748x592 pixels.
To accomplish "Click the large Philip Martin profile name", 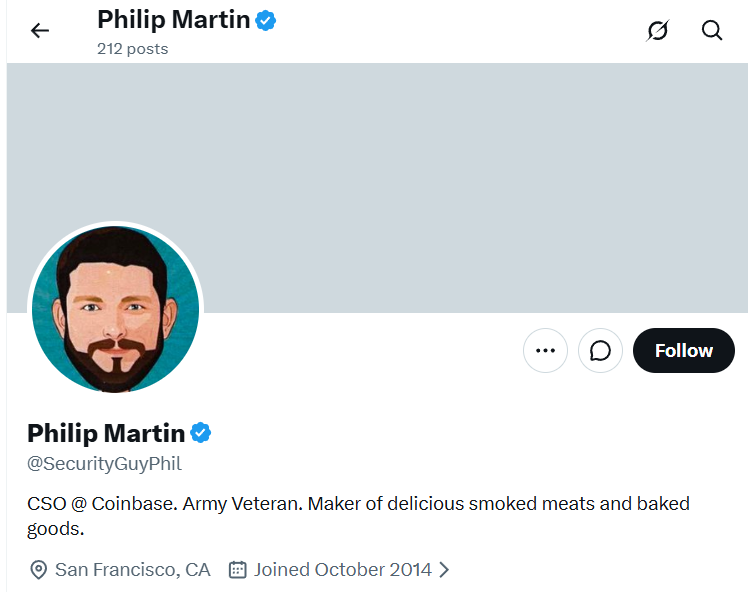I will point(106,433).
